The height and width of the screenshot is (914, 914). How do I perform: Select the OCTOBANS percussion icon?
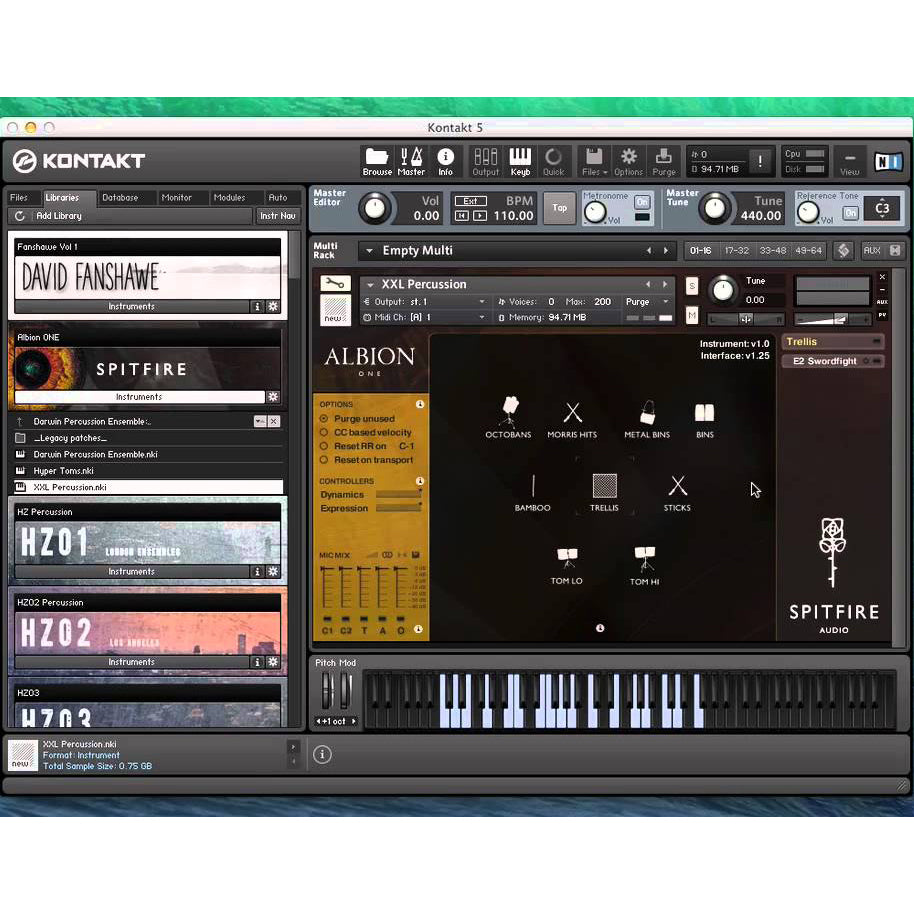508,414
